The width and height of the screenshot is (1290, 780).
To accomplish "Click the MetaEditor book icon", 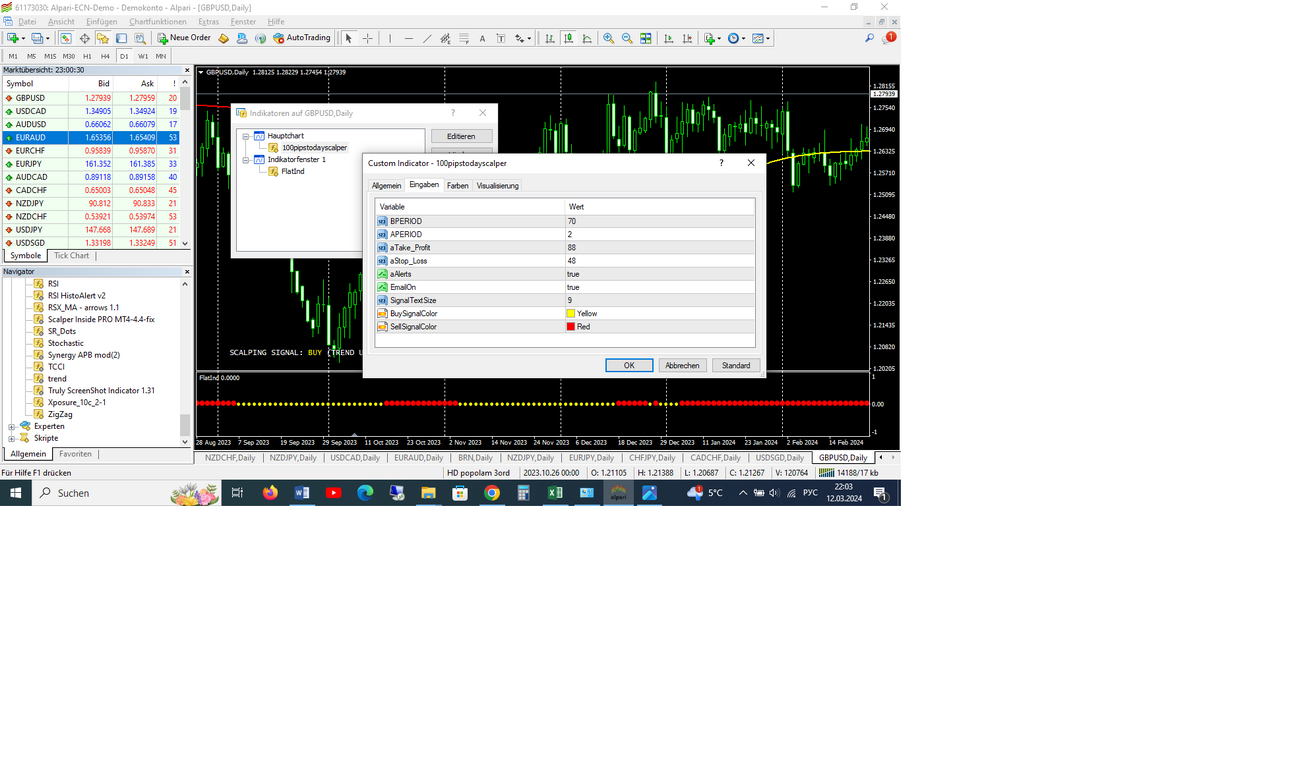I will coord(223,38).
